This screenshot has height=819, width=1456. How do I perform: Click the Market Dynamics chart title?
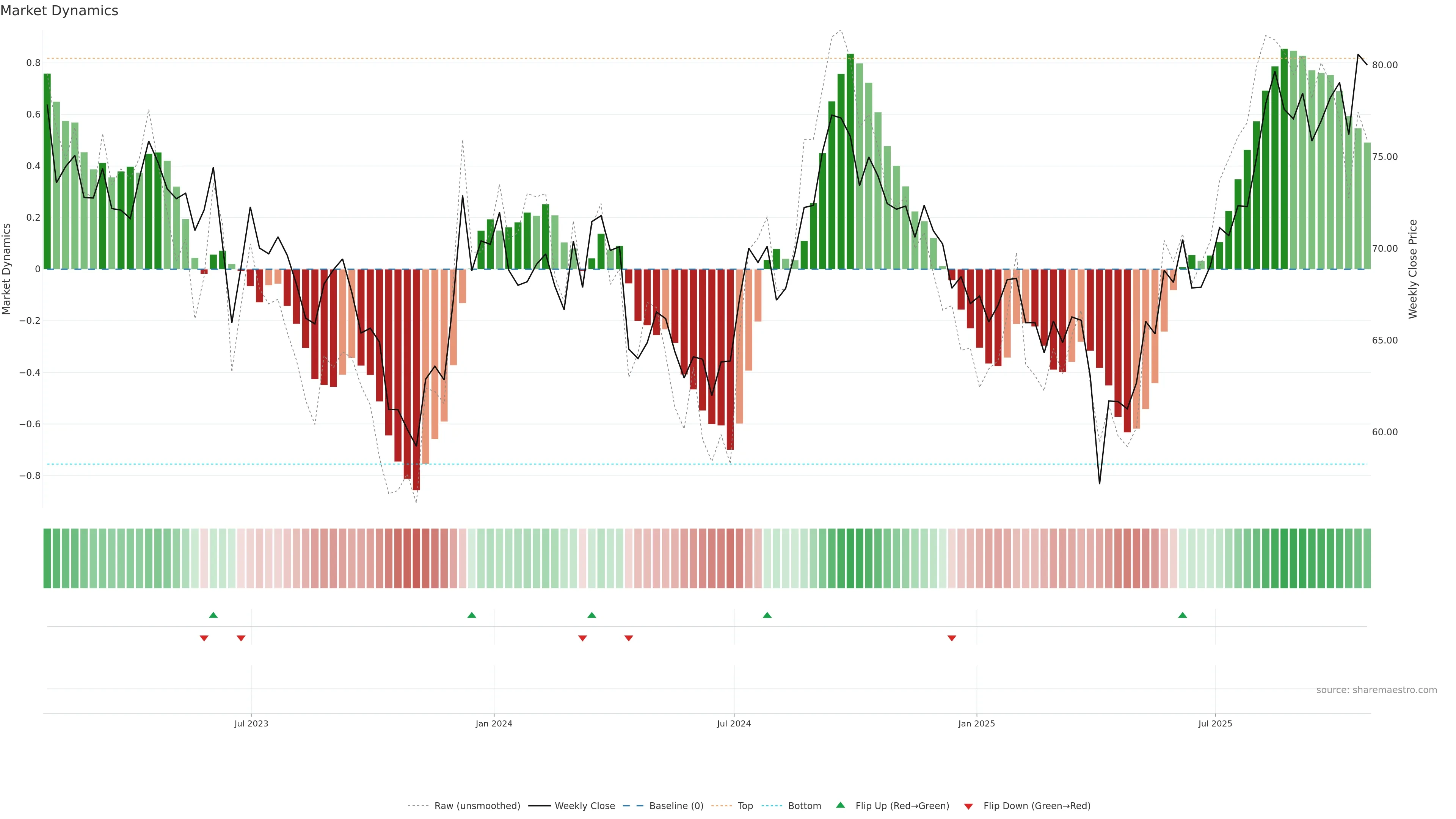pyautogui.click(x=60, y=11)
